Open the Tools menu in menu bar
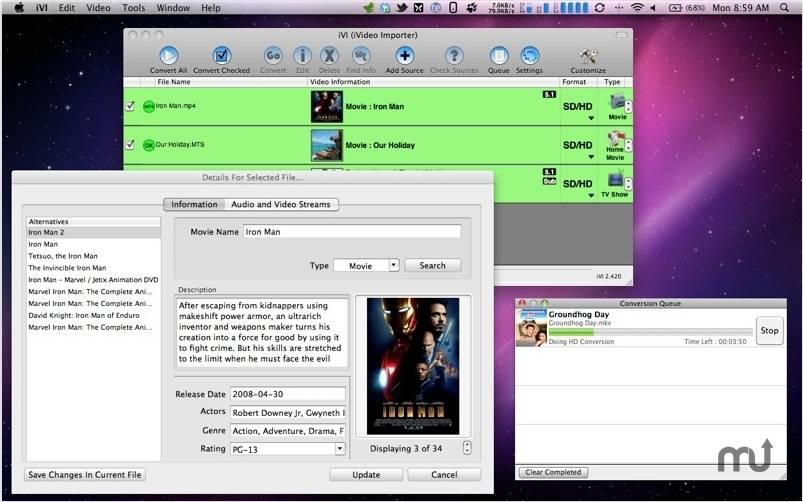Viewport: 803px width, 502px height. [x=133, y=8]
